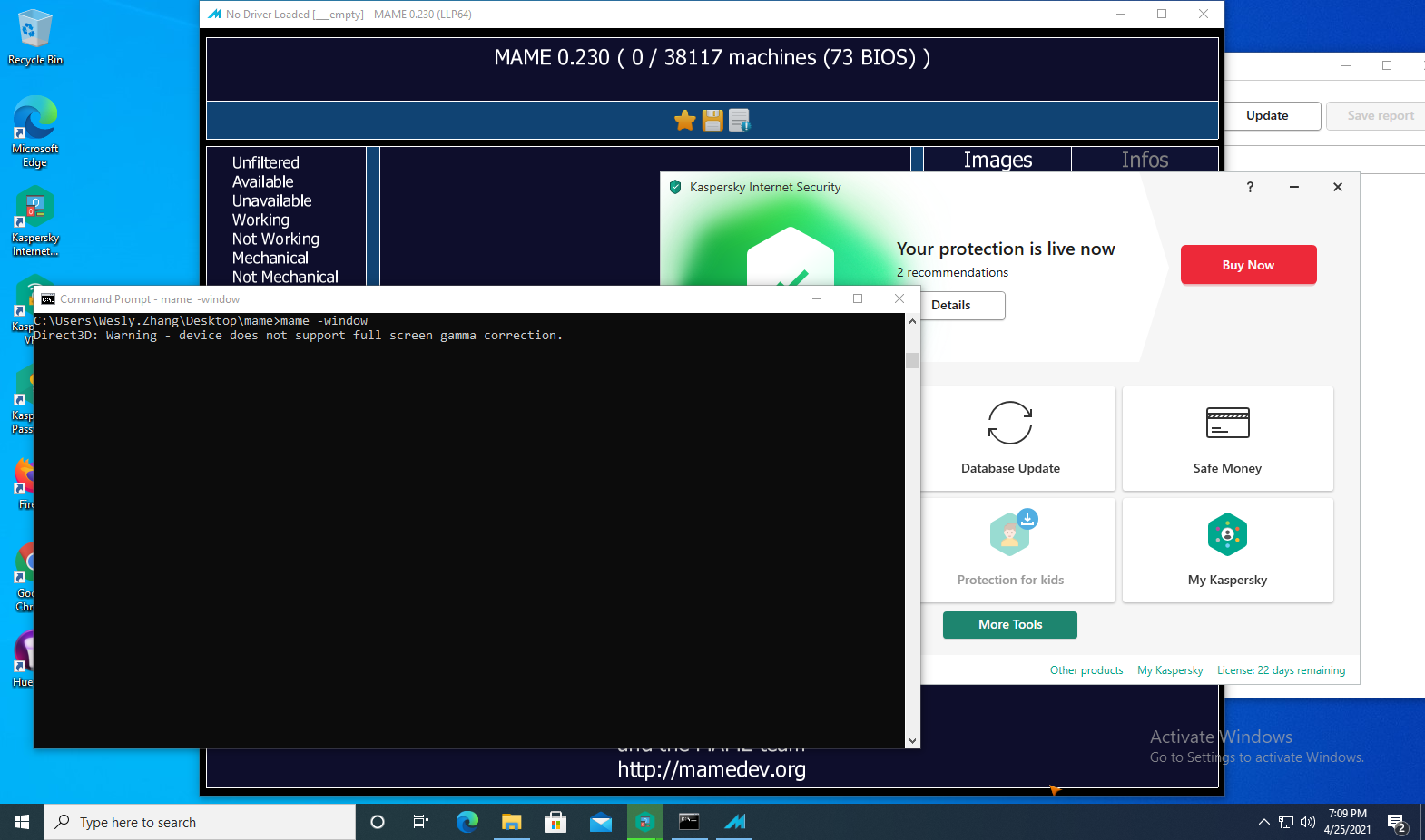Open the Windows Start menu
The image size is (1425, 840).
coord(22,822)
